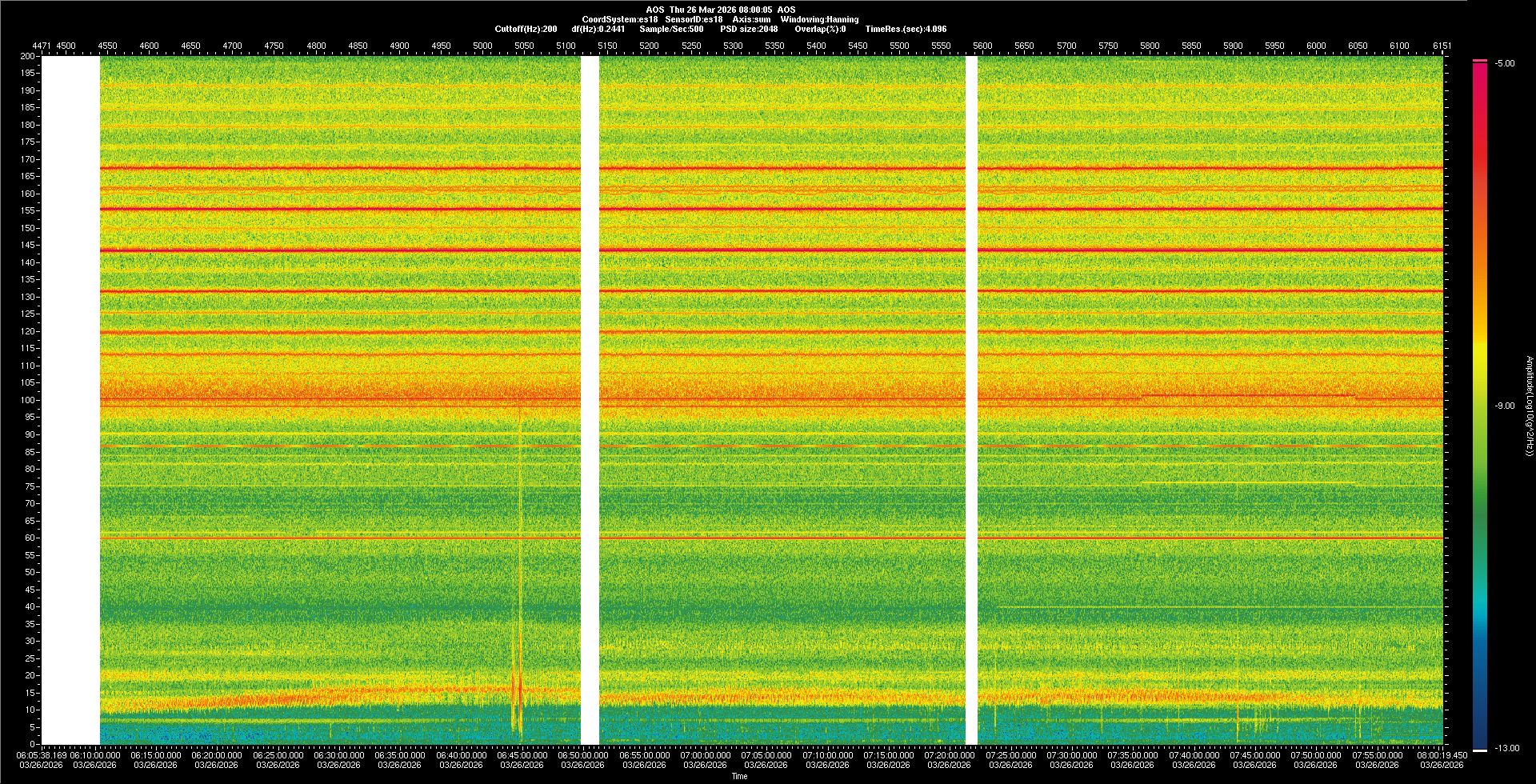Image resolution: width=1536 pixels, height=784 pixels.
Task: Click the -13.00 label at colorbar bottom
Action: pyautogui.click(x=1506, y=748)
